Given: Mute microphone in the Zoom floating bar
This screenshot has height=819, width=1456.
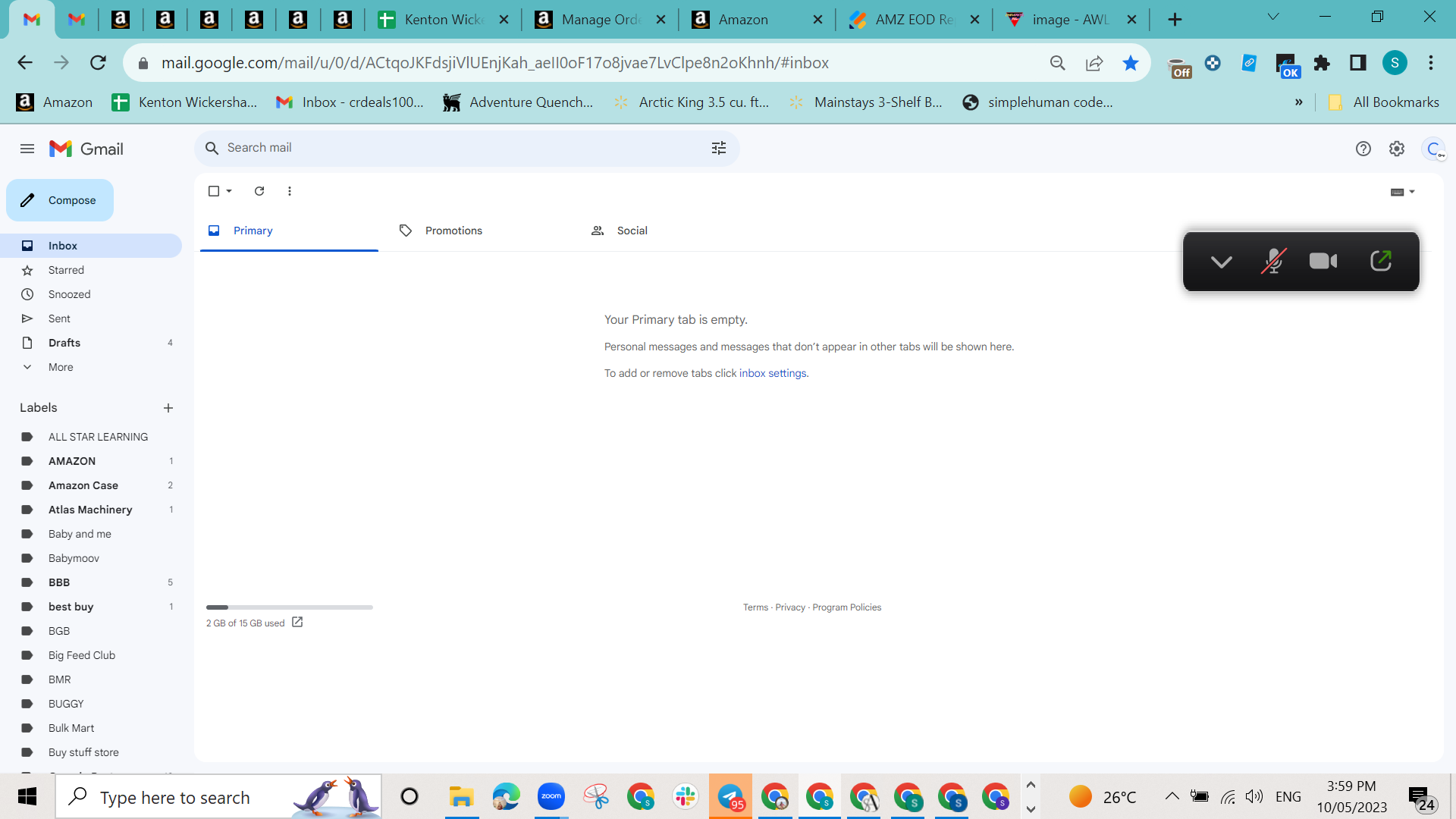Looking at the screenshot, I should point(1274,261).
